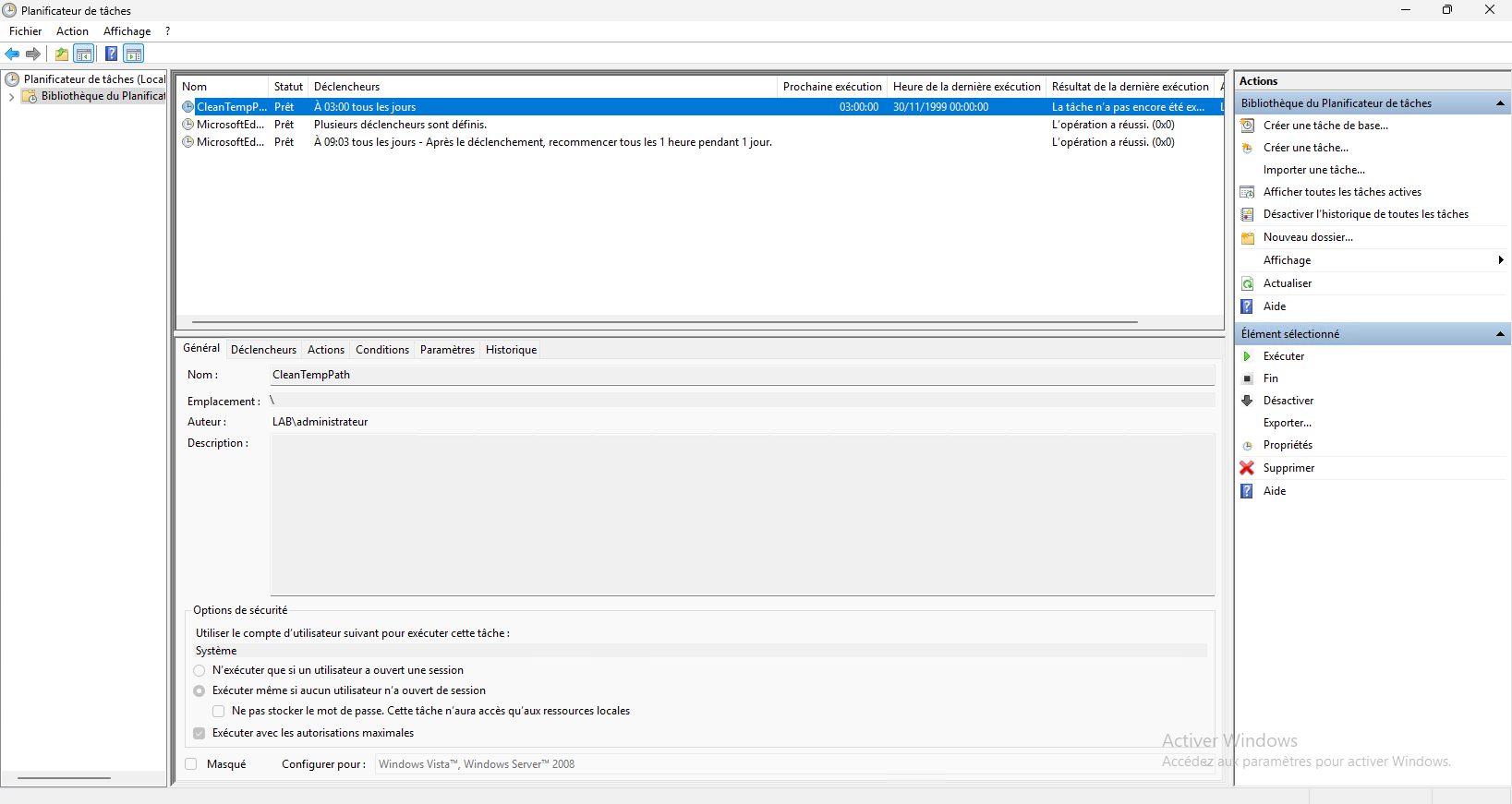Viewport: 1512px width, 804px height.
Task: Collapse the 'Élément sélectionné' actions section
Action: [1499, 334]
